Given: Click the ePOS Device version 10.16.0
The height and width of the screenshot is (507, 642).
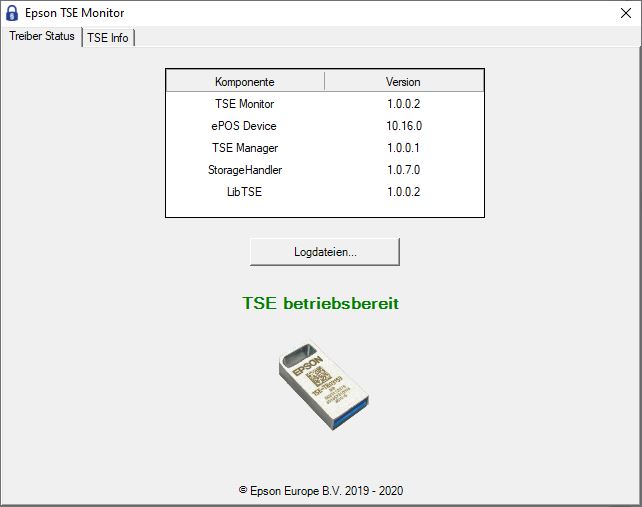Looking at the screenshot, I should pos(404,126).
